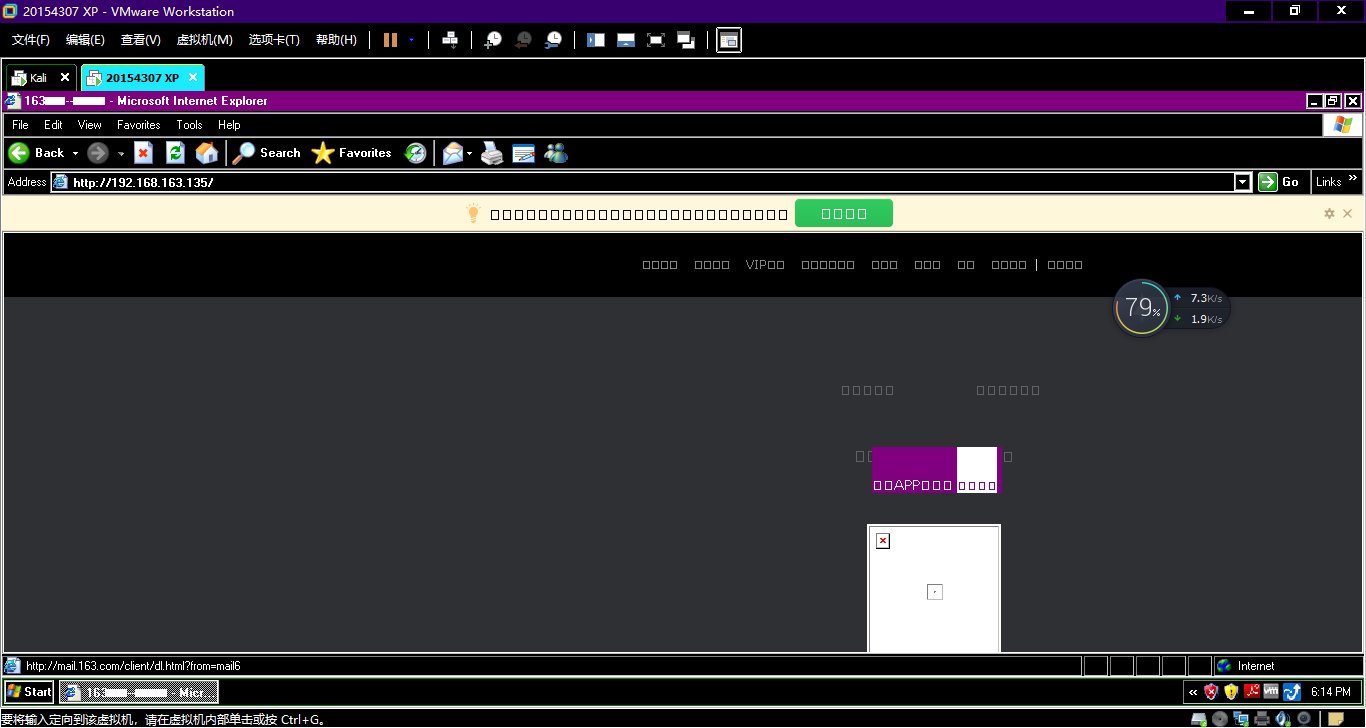Enter VMware full screen mode
Screen dimensions: 1366x728
[x=656, y=40]
